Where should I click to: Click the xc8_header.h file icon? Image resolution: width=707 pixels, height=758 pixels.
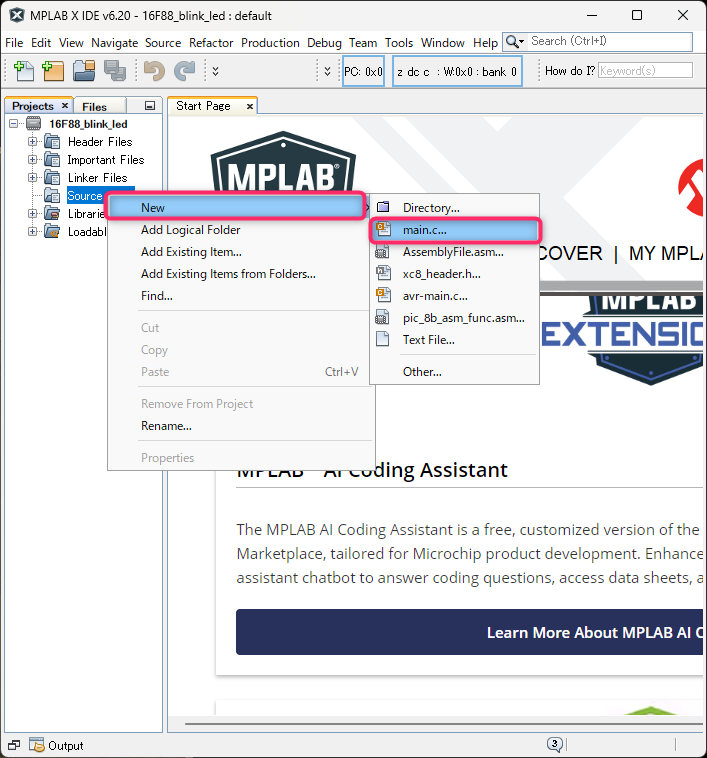[x=383, y=273]
